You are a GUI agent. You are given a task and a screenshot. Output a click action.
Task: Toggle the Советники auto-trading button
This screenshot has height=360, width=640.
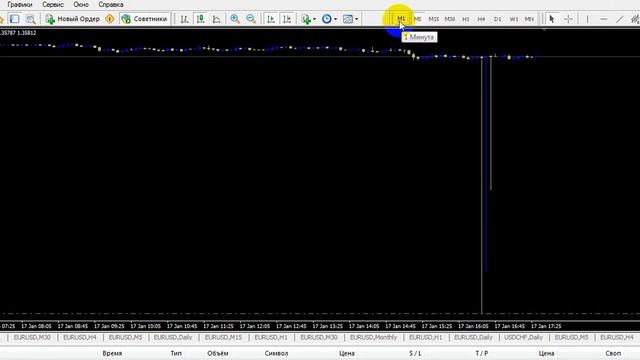pyautogui.click(x=145, y=19)
